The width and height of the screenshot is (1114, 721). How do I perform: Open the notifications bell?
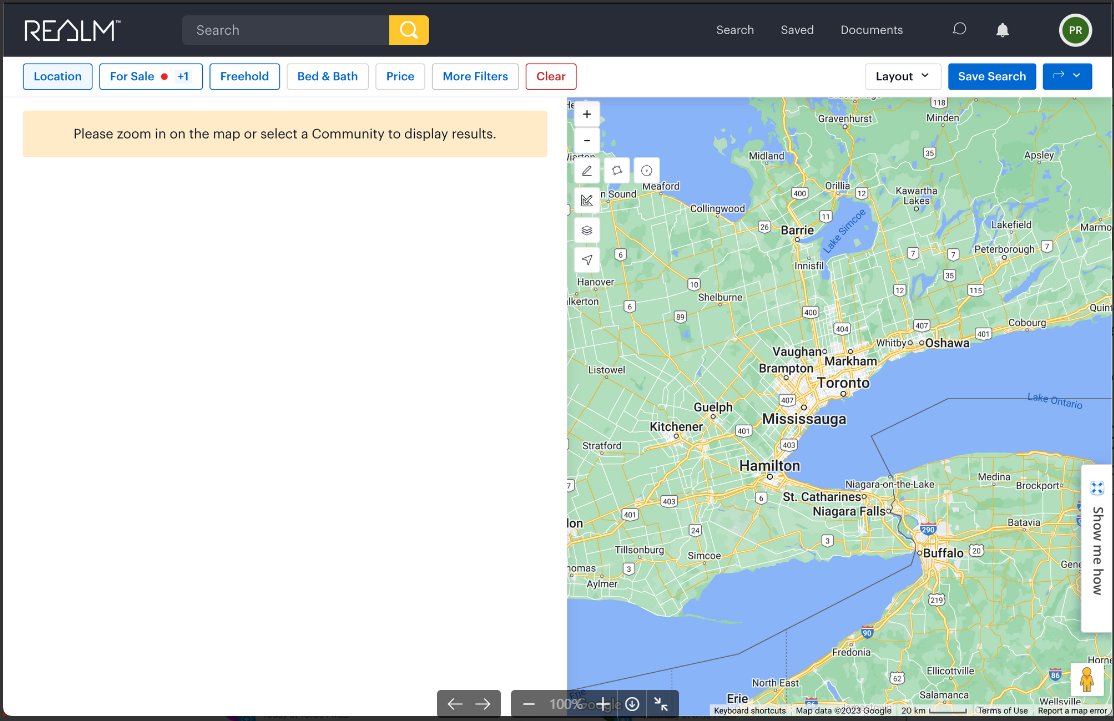(1002, 30)
